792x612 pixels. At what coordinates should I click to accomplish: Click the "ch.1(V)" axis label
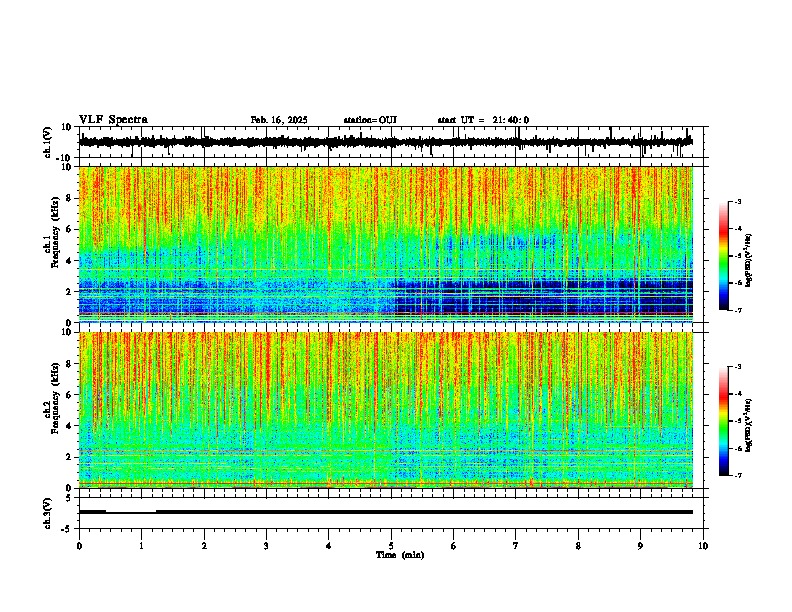48,142
